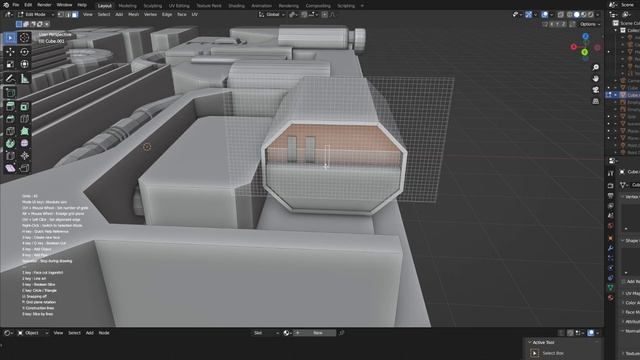The width and height of the screenshot is (640, 360).
Task: Select the Rotate tool
Action: tap(24, 52)
